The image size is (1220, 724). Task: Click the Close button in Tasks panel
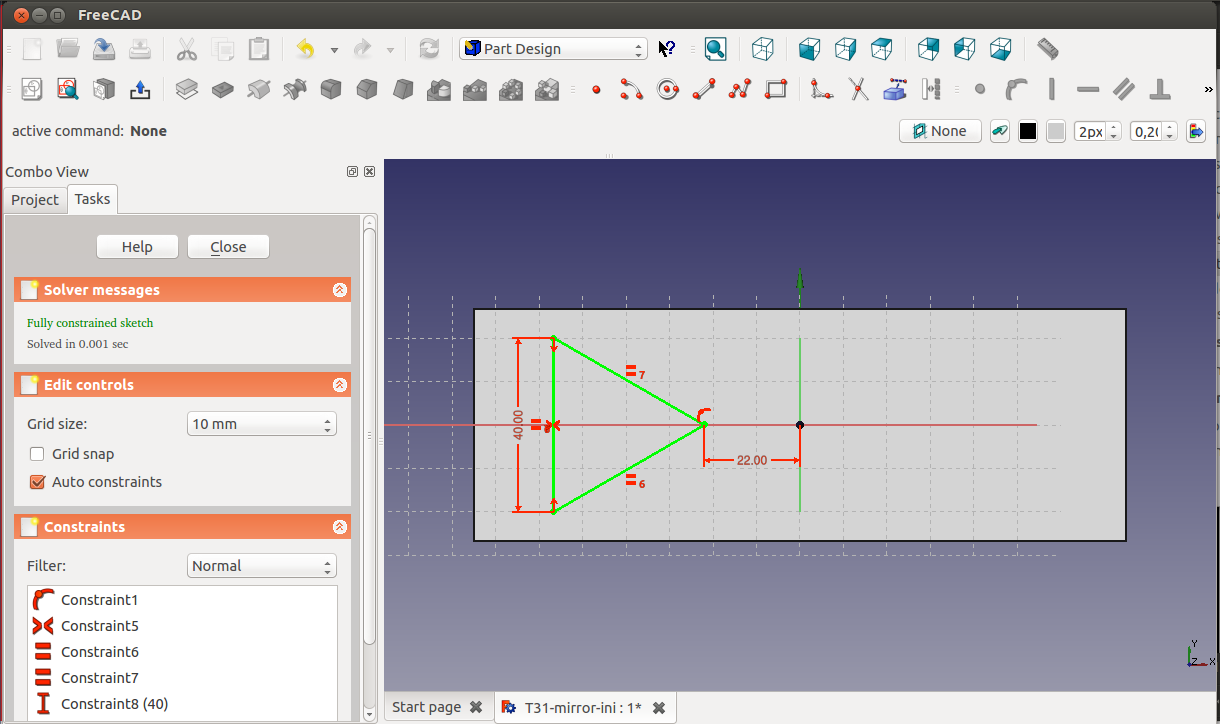[228, 247]
